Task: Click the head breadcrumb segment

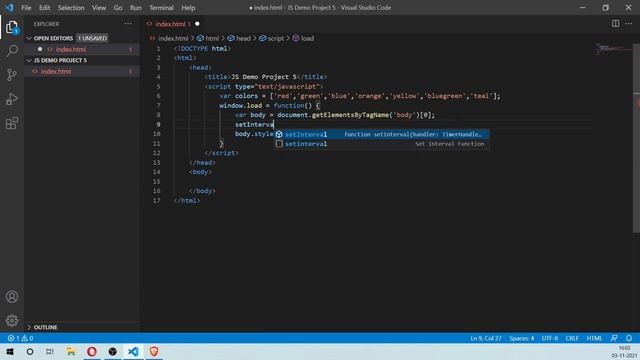Action: click(243, 38)
